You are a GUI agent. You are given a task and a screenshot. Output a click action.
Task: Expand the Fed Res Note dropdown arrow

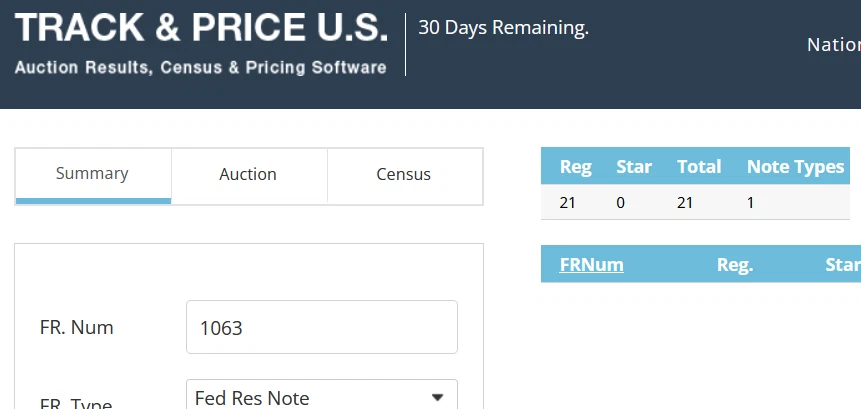[x=437, y=397]
